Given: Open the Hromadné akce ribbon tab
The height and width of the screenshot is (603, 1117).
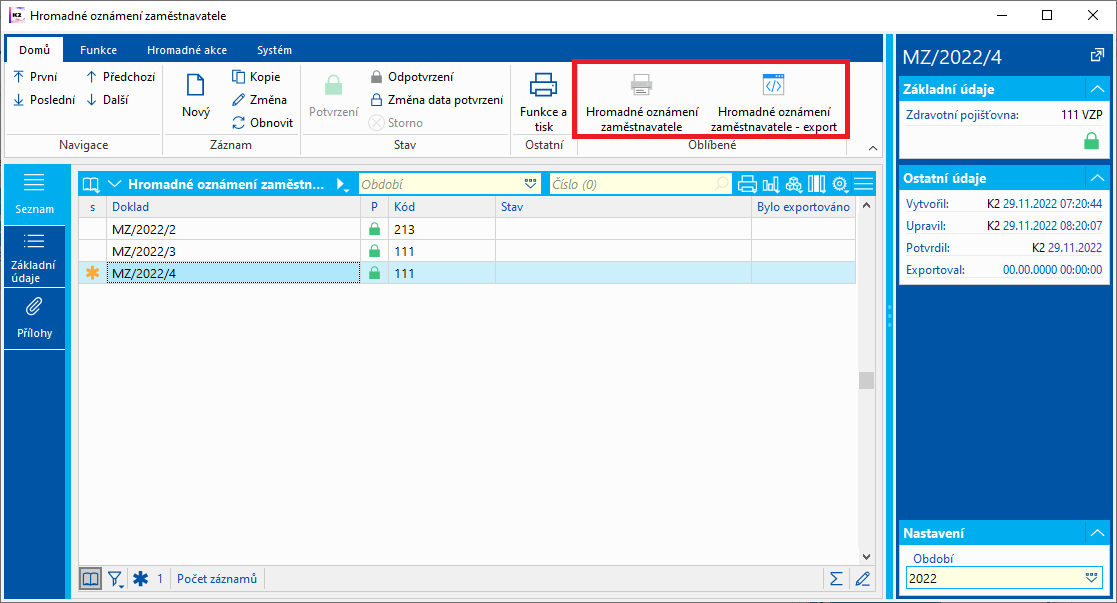Looking at the screenshot, I should 187,50.
